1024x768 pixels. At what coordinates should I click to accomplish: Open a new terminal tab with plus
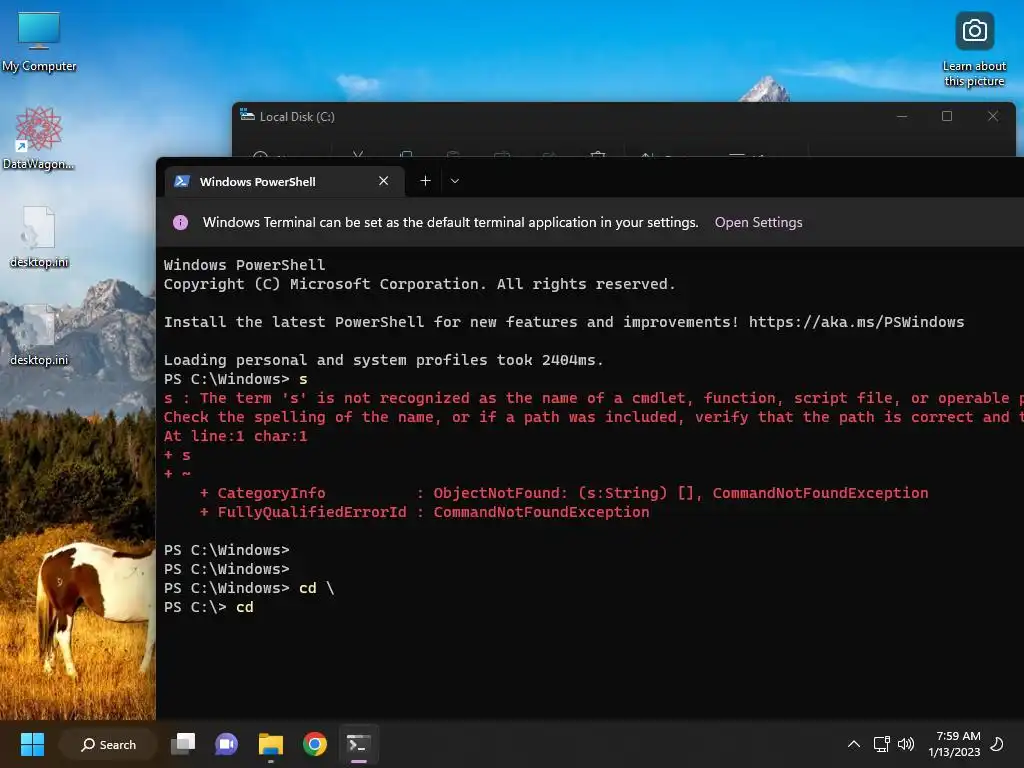click(425, 181)
